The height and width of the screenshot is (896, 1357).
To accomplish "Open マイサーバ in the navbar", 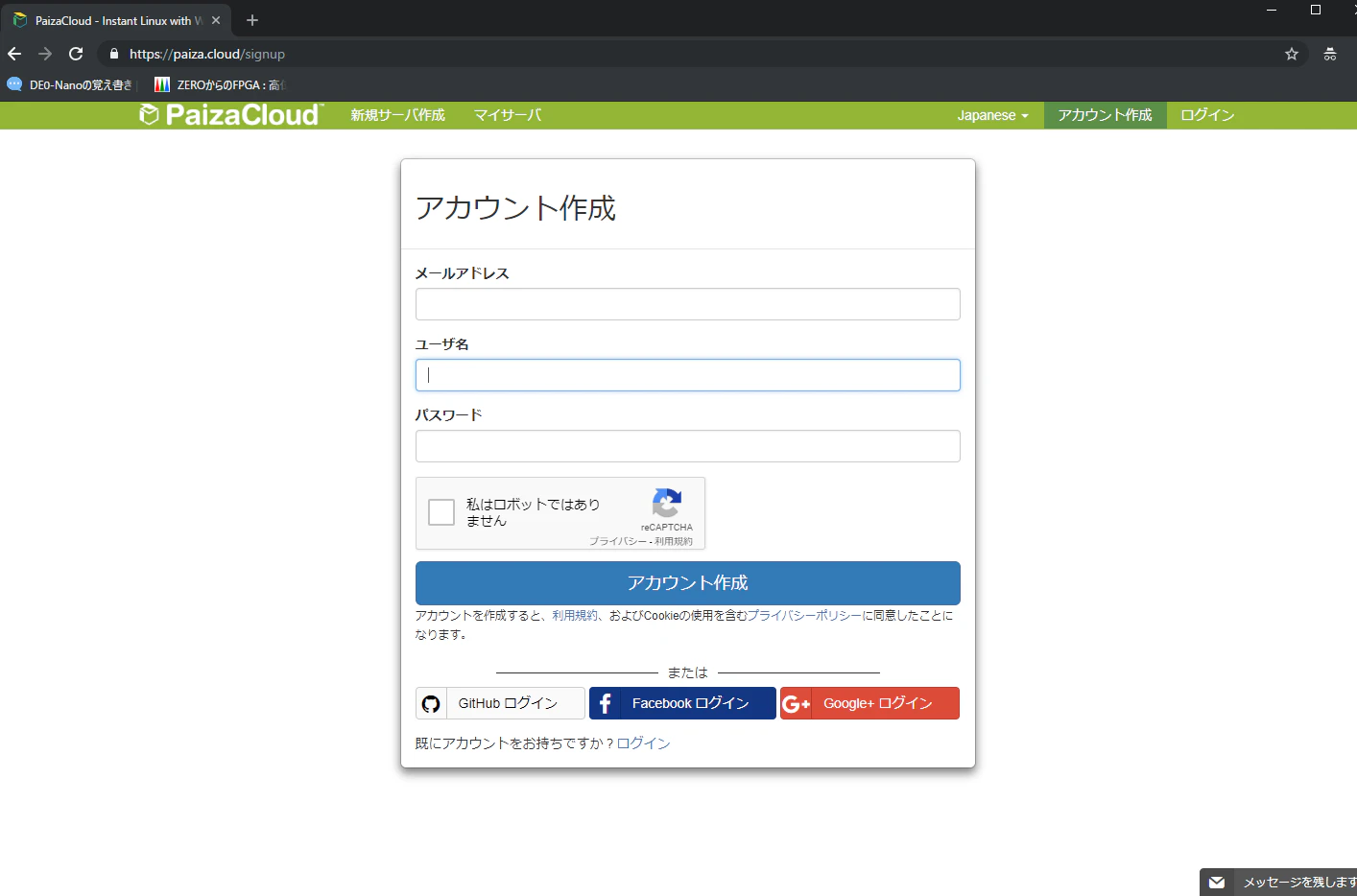I will tap(508, 115).
